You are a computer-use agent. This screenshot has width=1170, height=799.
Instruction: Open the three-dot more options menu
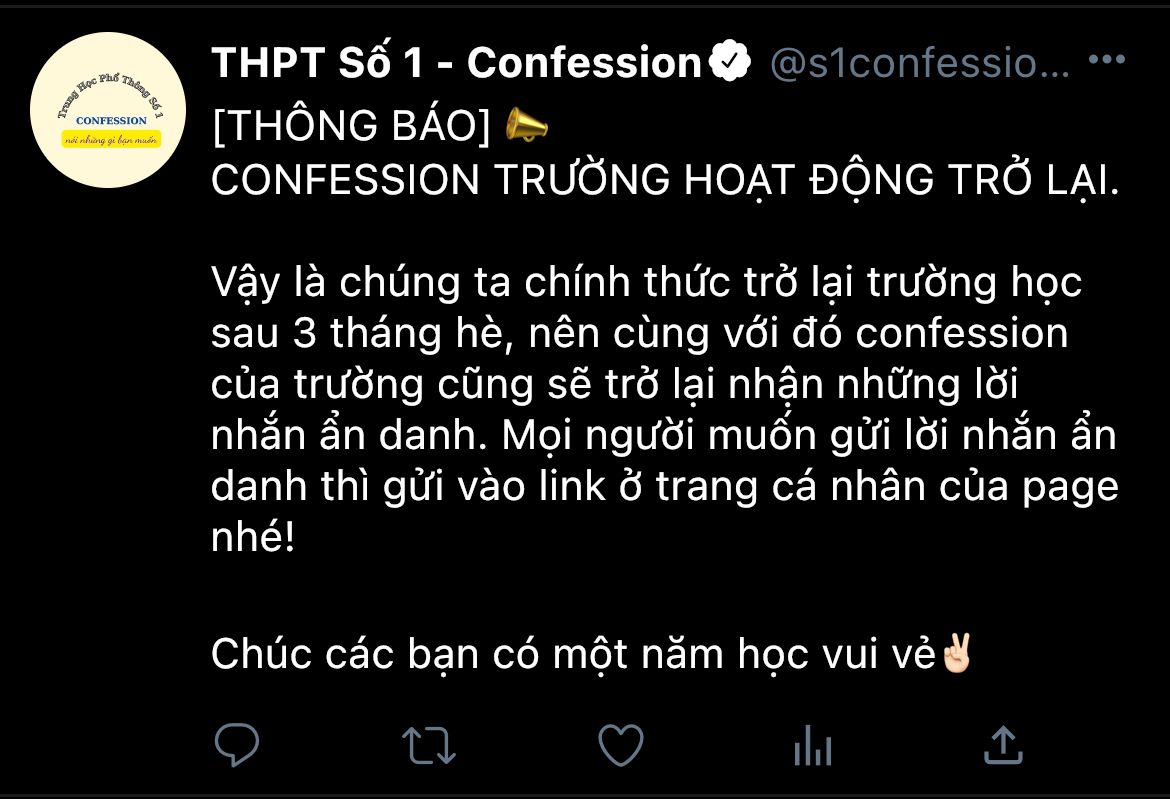tap(1107, 59)
